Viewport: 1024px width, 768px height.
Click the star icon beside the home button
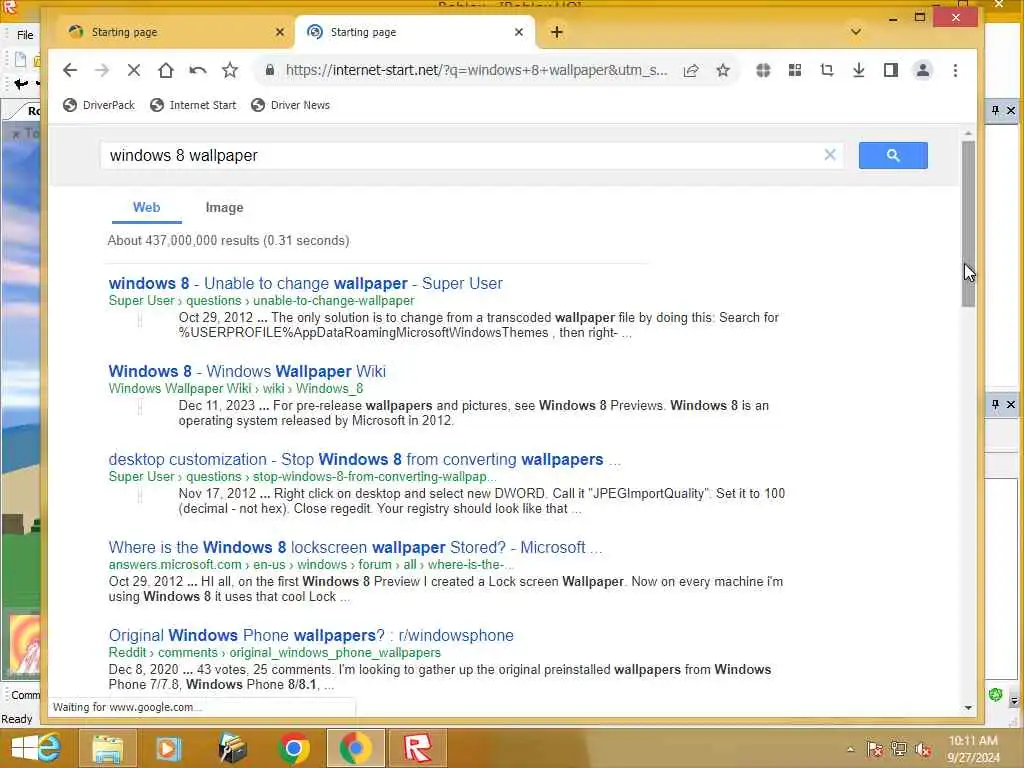tap(230, 70)
